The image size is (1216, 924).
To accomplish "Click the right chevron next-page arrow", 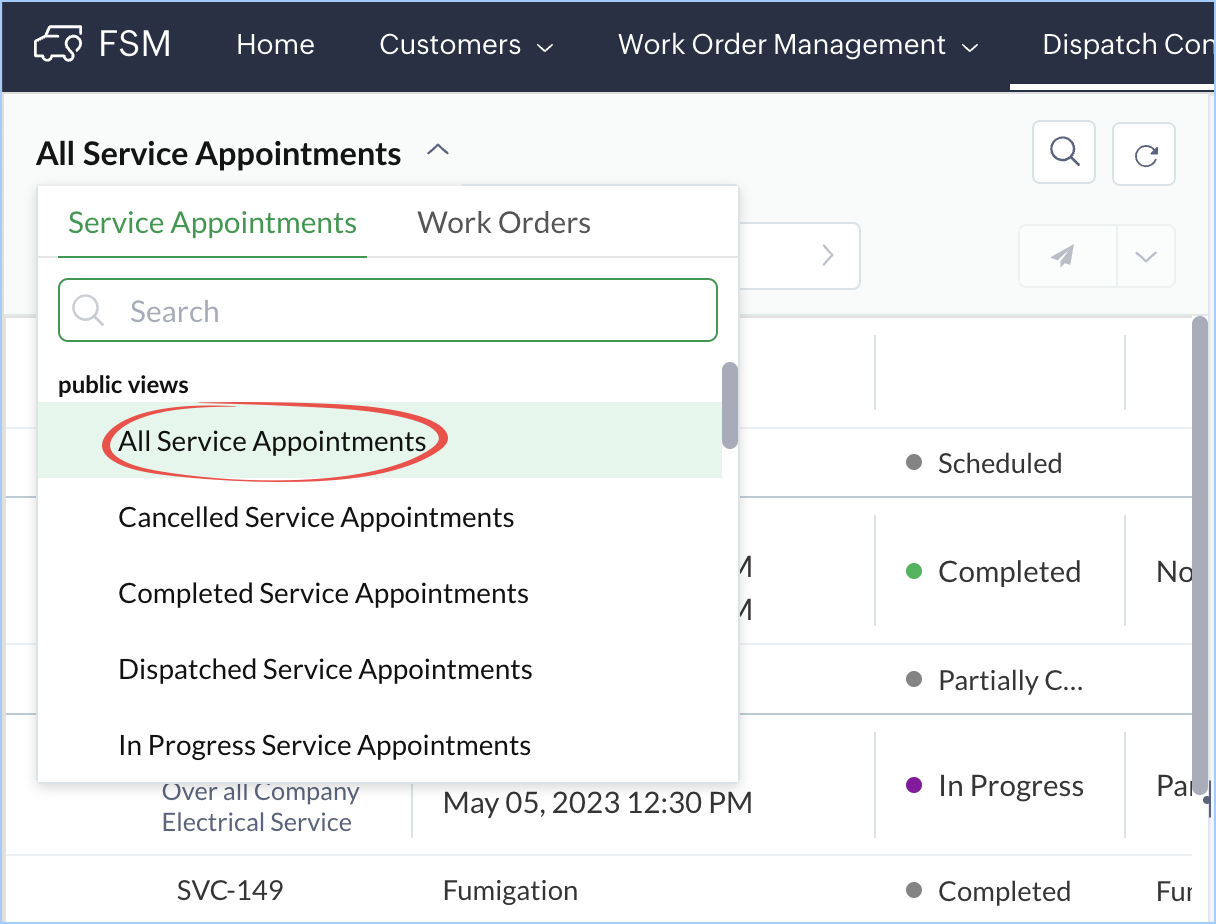I will click(828, 256).
